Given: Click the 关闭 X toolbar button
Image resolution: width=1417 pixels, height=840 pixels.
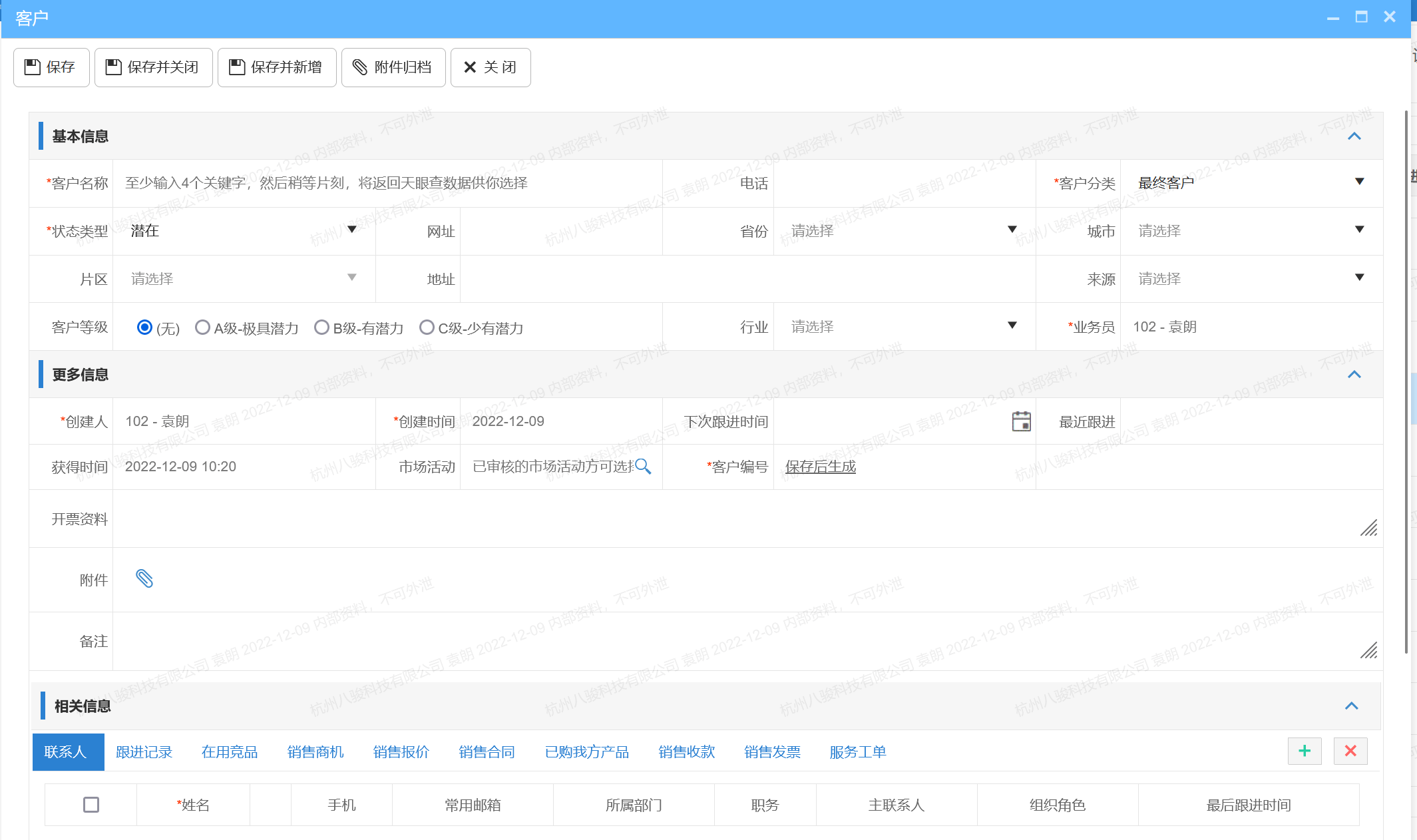Looking at the screenshot, I should [x=491, y=67].
